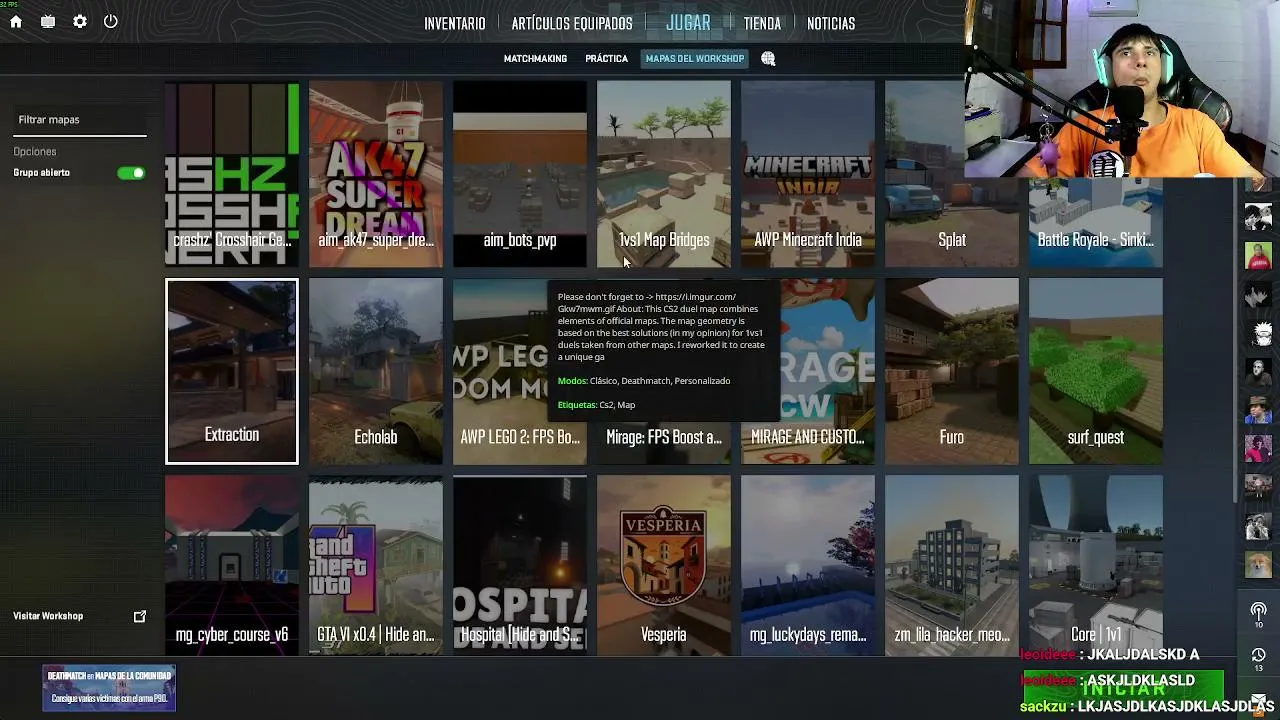Open the Noticias menu
Image resolution: width=1280 pixels, height=720 pixels.
(x=831, y=23)
